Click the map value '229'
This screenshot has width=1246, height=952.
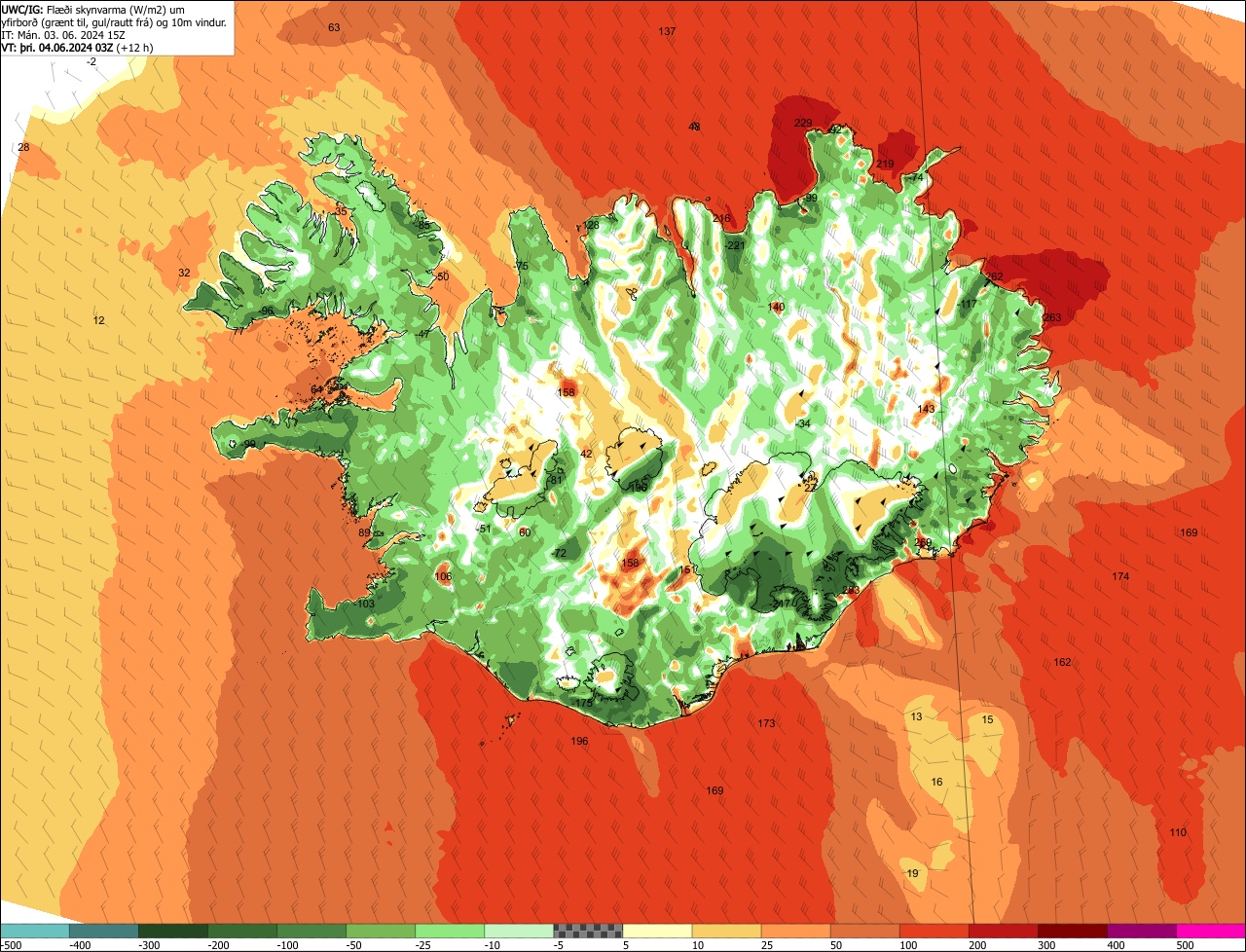[x=803, y=123]
